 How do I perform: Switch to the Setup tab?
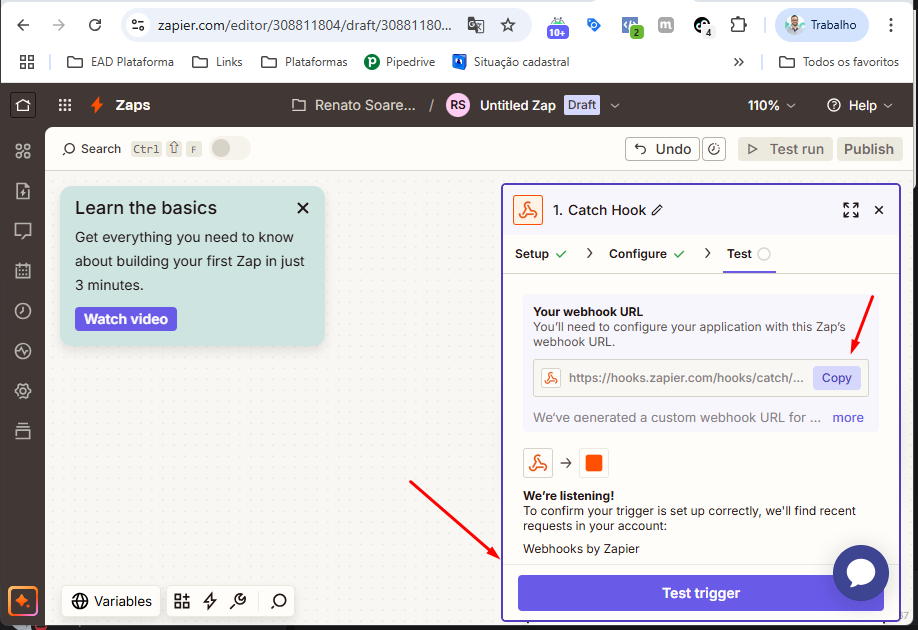tap(540, 254)
